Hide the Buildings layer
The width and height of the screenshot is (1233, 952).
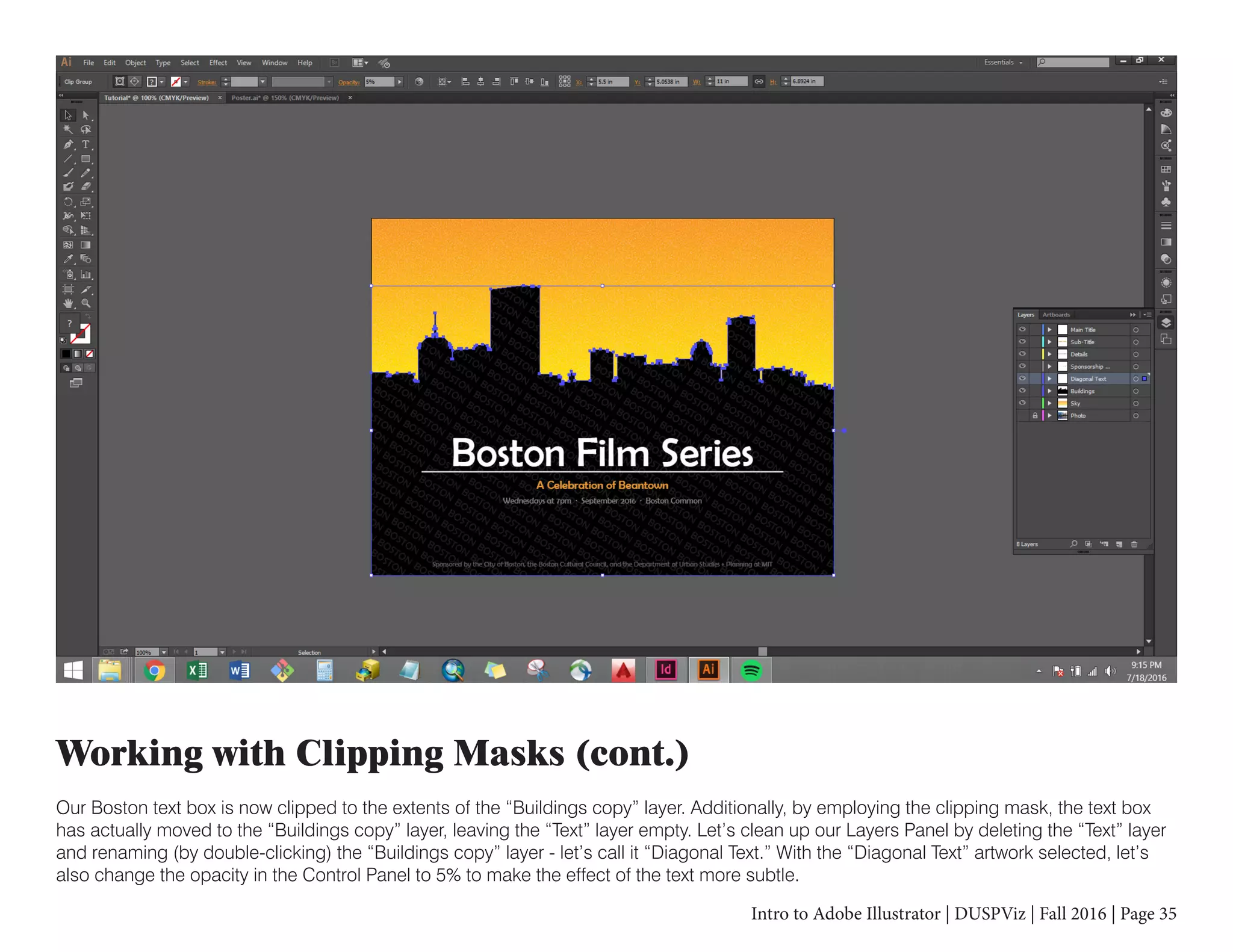pyautogui.click(x=1022, y=391)
